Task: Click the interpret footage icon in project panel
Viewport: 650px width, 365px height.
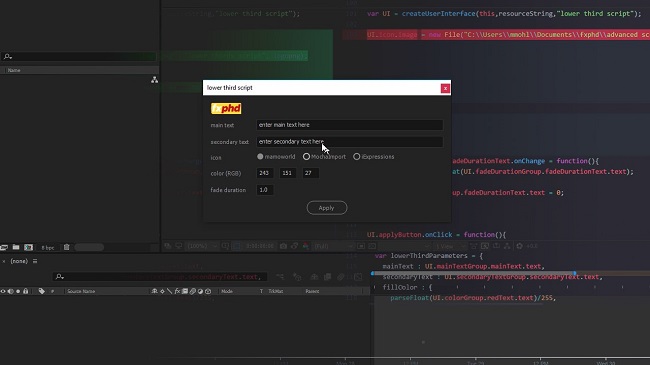Action: point(4,247)
